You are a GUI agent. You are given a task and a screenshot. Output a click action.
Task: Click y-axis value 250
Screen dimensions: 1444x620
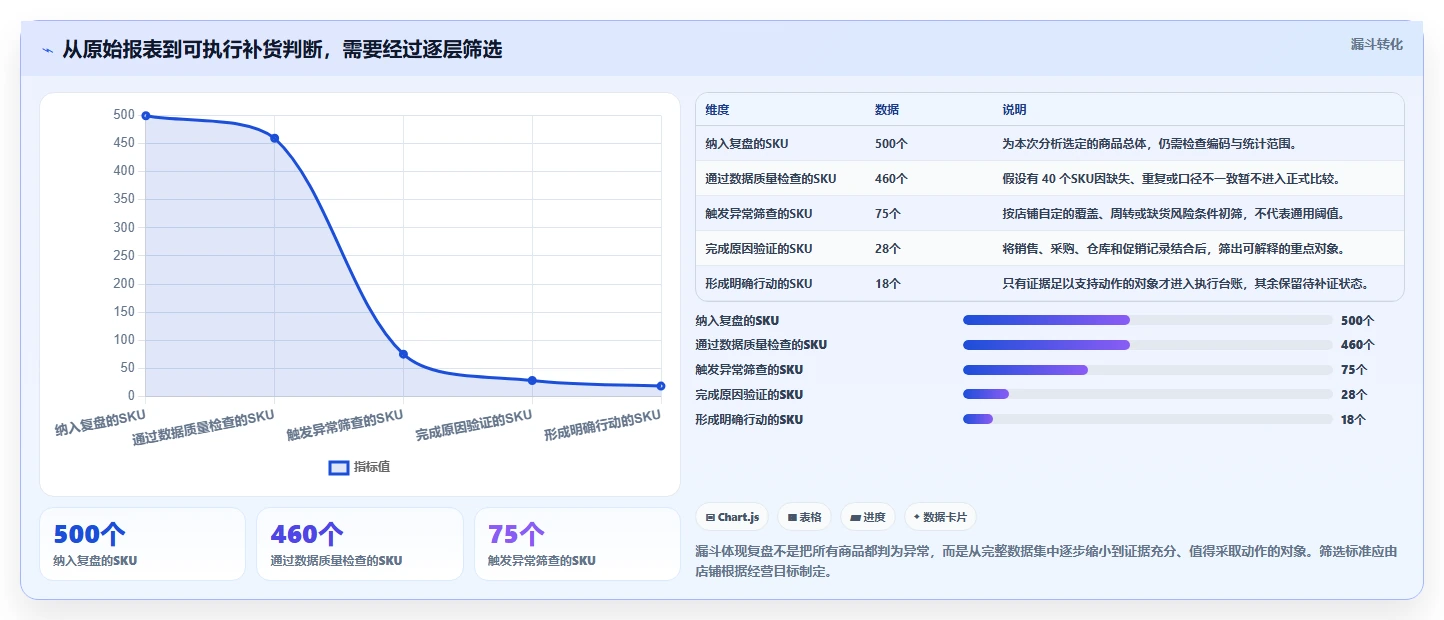pyautogui.click(x=124, y=256)
